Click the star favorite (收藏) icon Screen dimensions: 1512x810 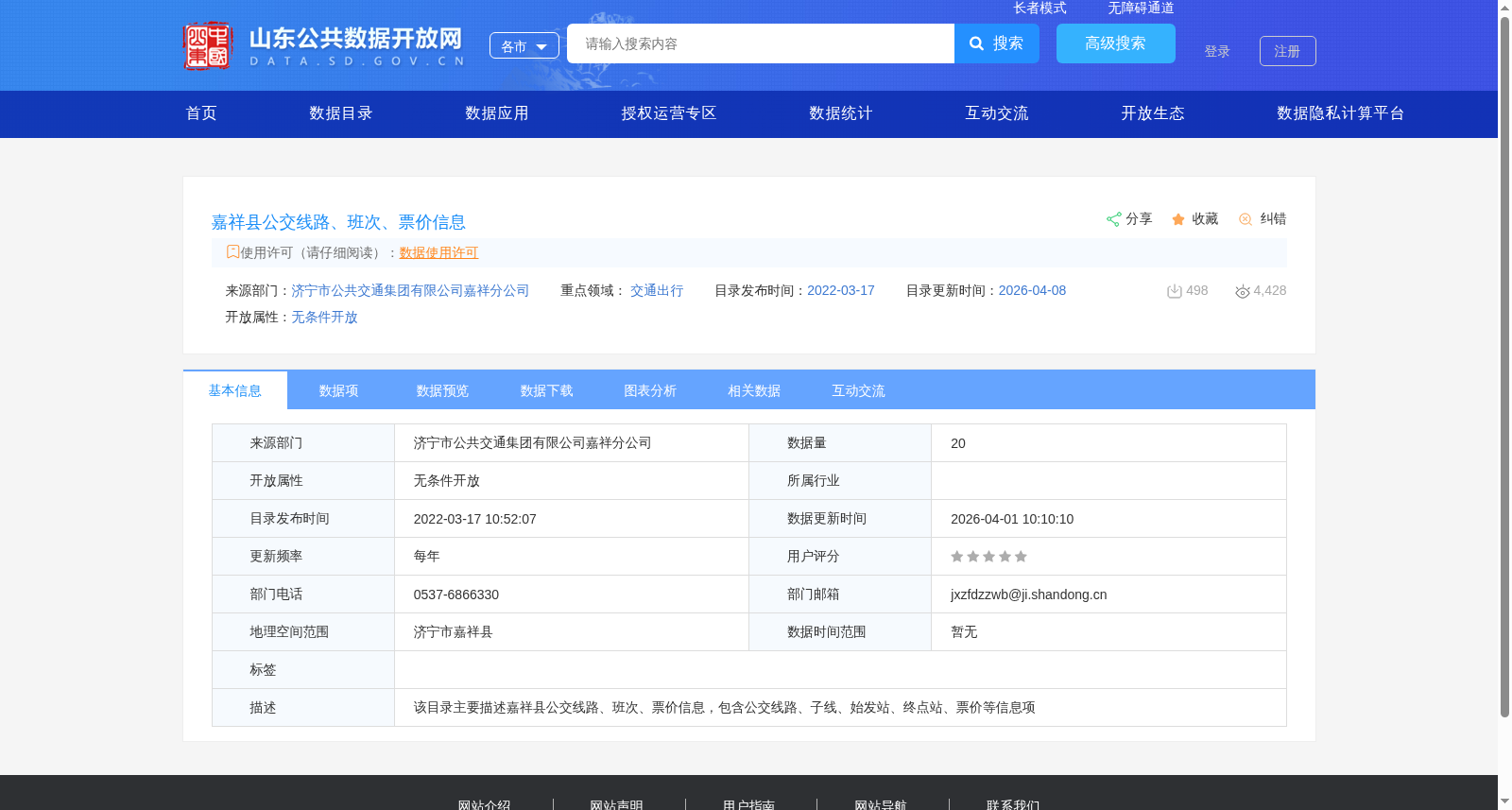pyautogui.click(x=1178, y=219)
